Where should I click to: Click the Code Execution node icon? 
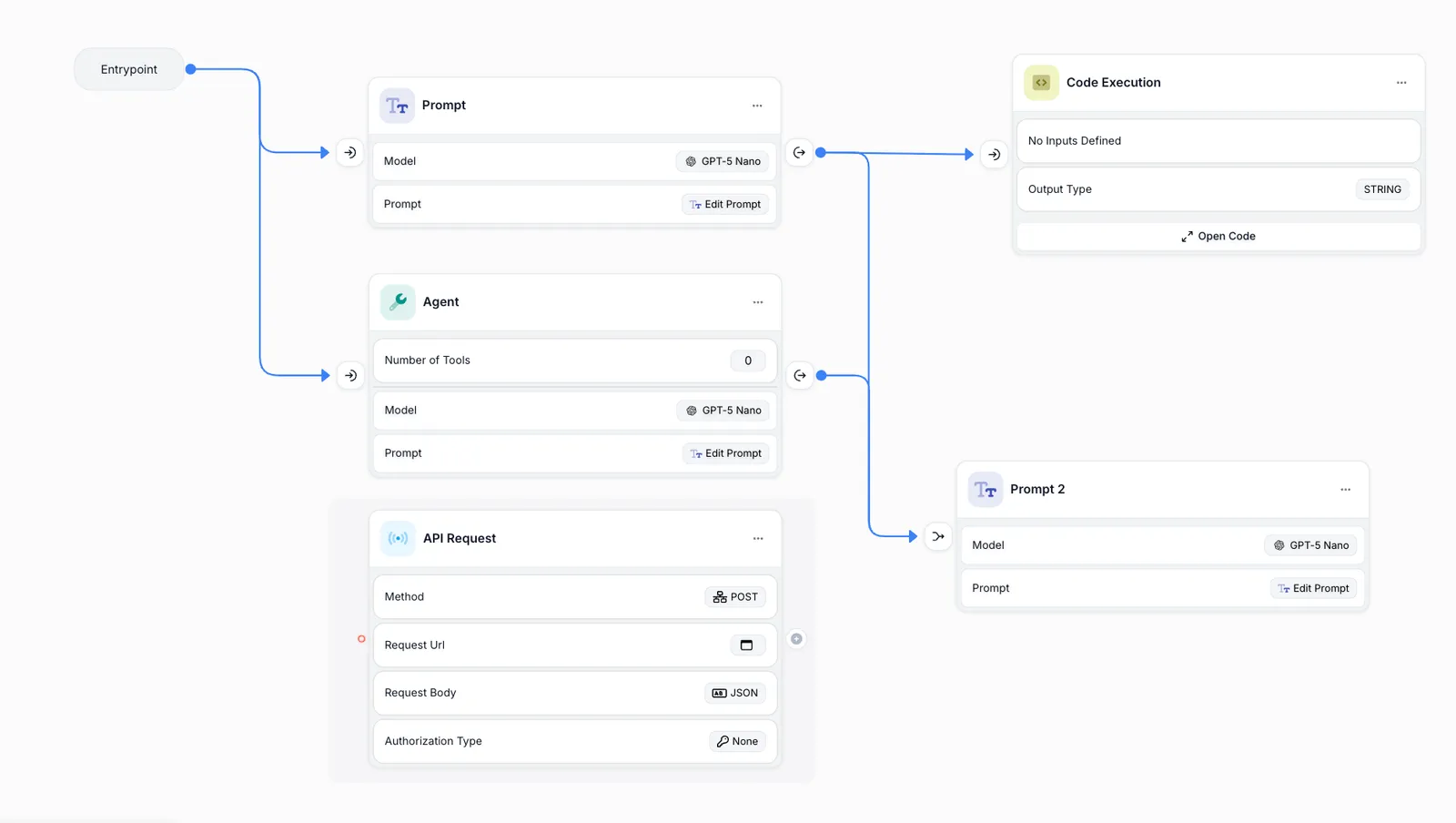point(1041,83)
